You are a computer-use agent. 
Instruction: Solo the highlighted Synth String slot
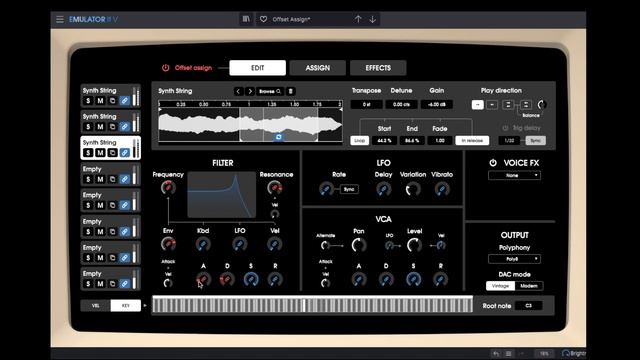point(88,153)
